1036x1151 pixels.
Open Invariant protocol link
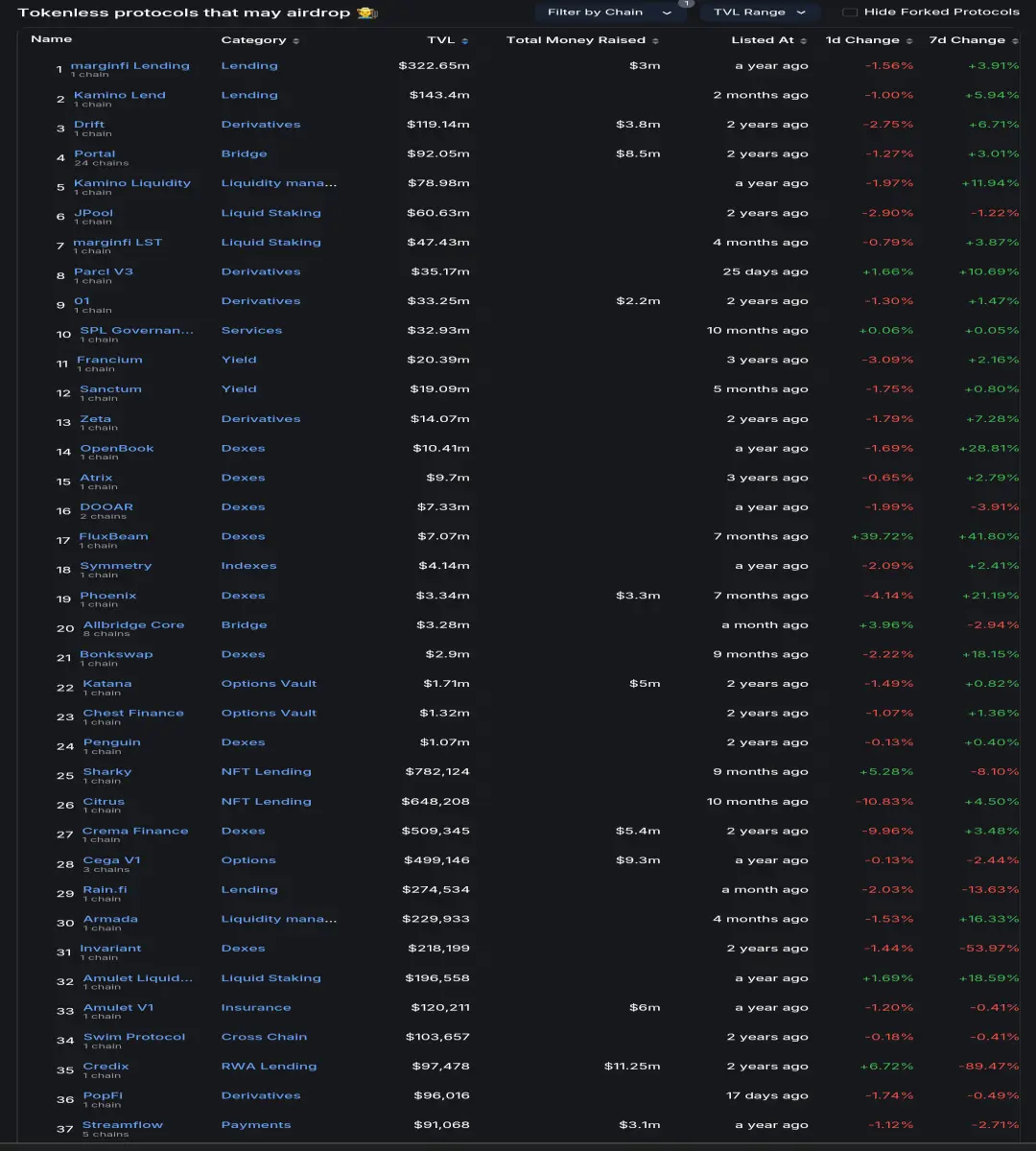pos(110,948)
